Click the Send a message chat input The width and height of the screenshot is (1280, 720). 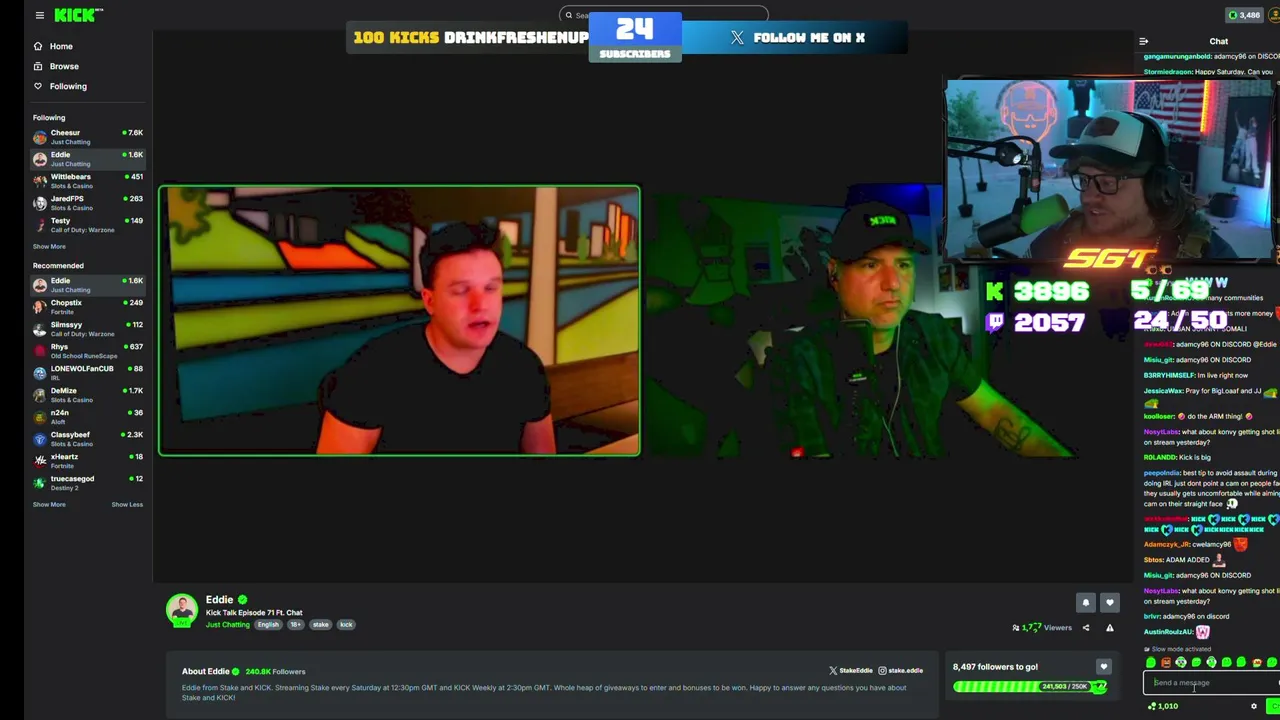1210,683
